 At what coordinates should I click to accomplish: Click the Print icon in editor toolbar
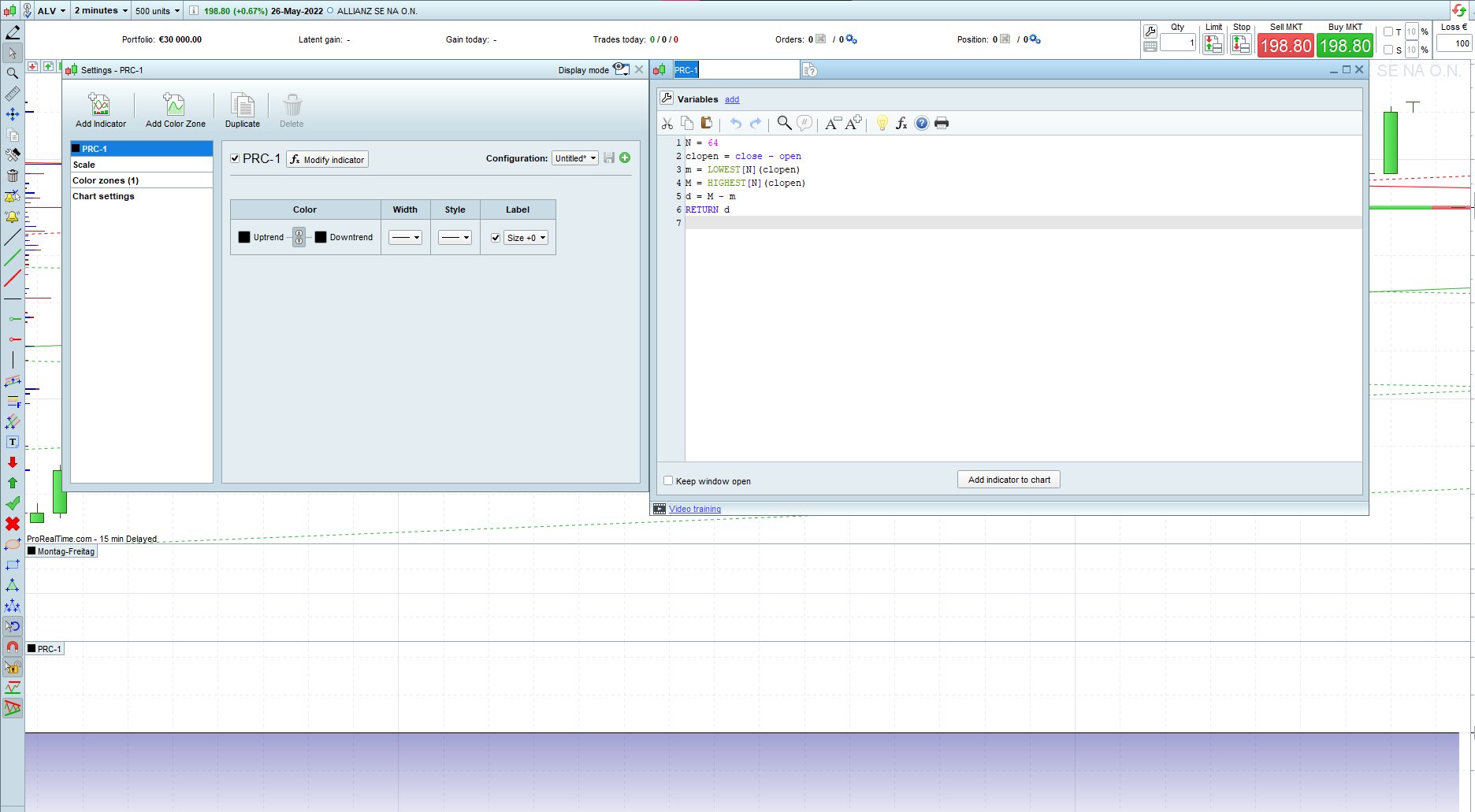pos(942,123)
